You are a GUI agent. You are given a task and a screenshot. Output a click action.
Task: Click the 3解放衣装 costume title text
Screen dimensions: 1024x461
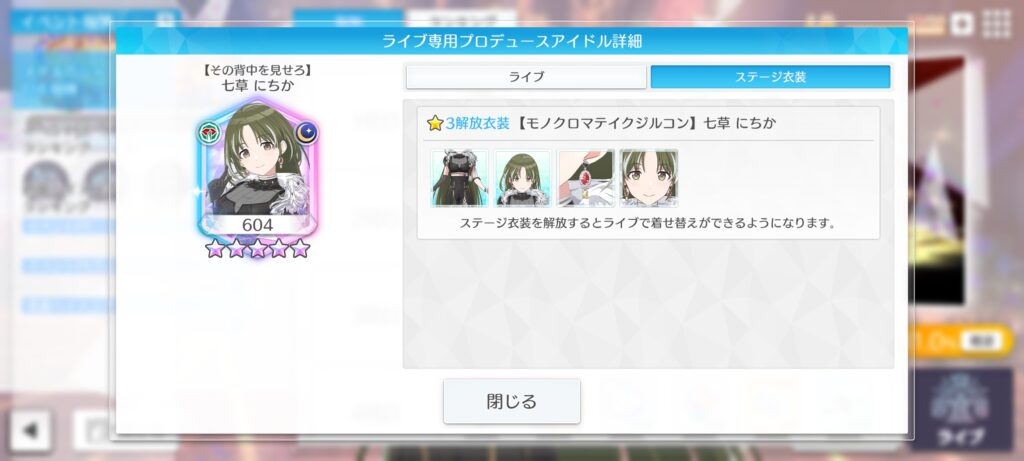coord(477,123)
